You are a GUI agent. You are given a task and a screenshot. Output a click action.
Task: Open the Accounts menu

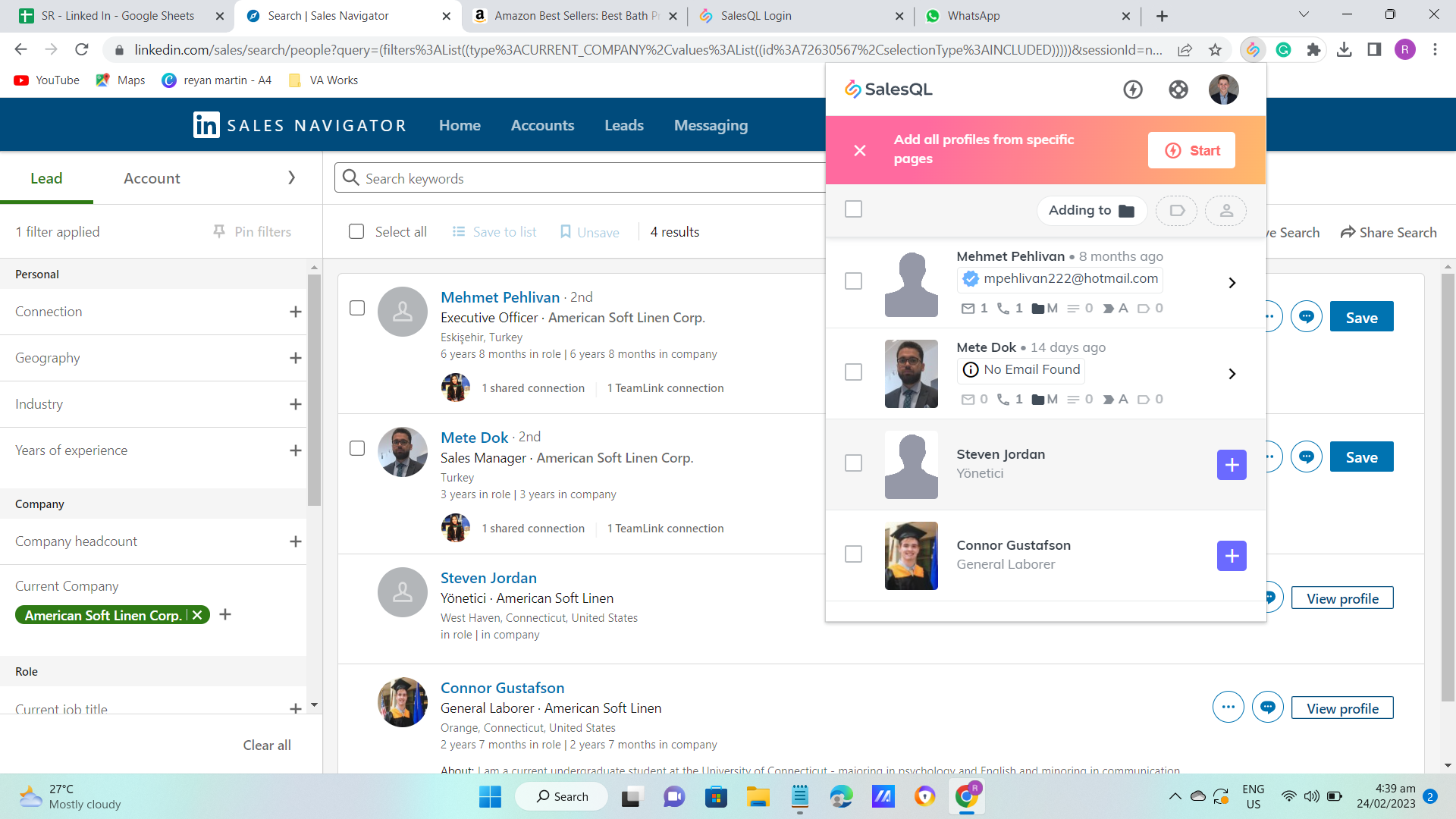point(542,125)
